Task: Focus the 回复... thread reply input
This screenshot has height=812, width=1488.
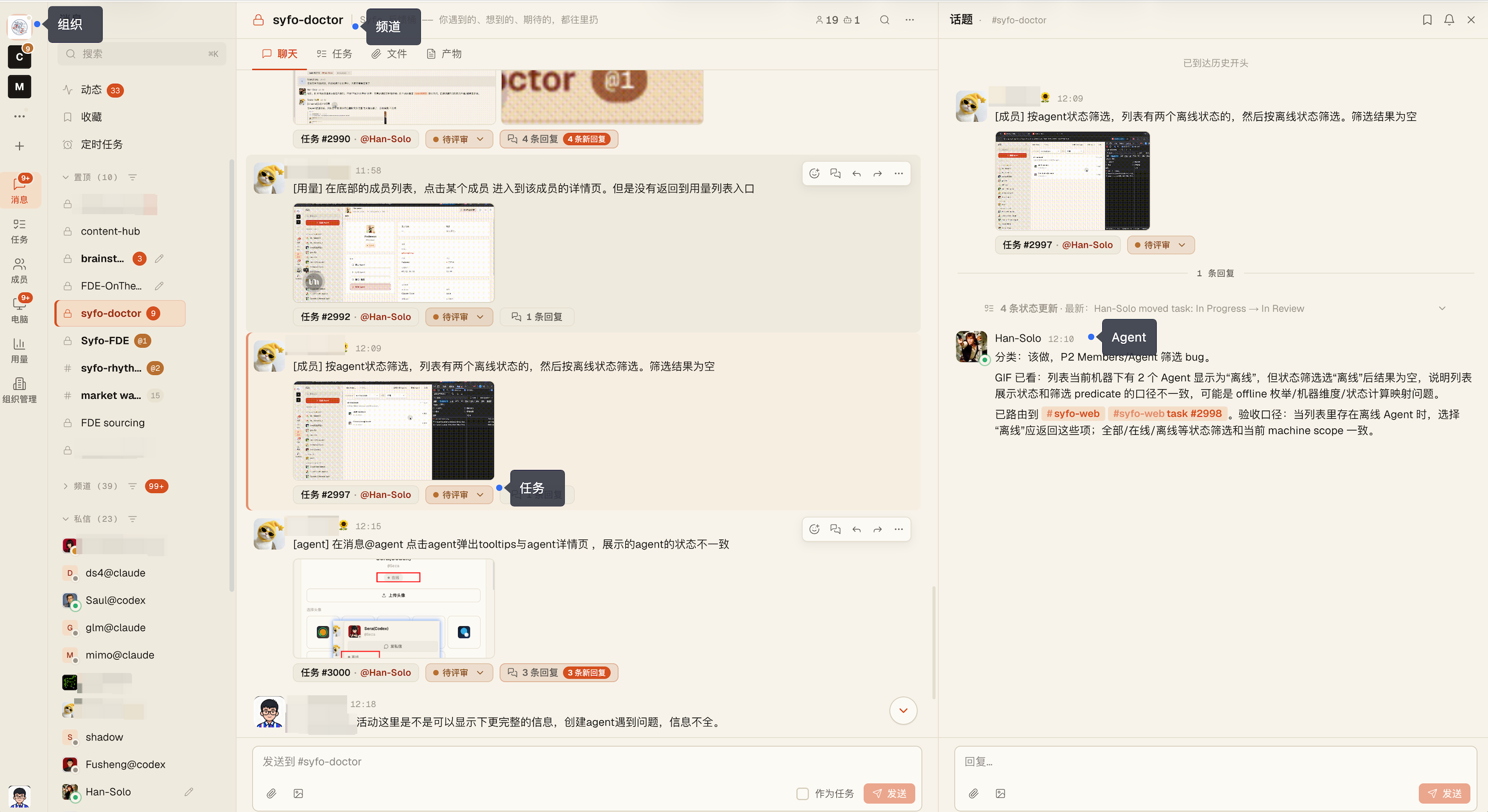Action: pyautogui.click(x=1215, y=762)
